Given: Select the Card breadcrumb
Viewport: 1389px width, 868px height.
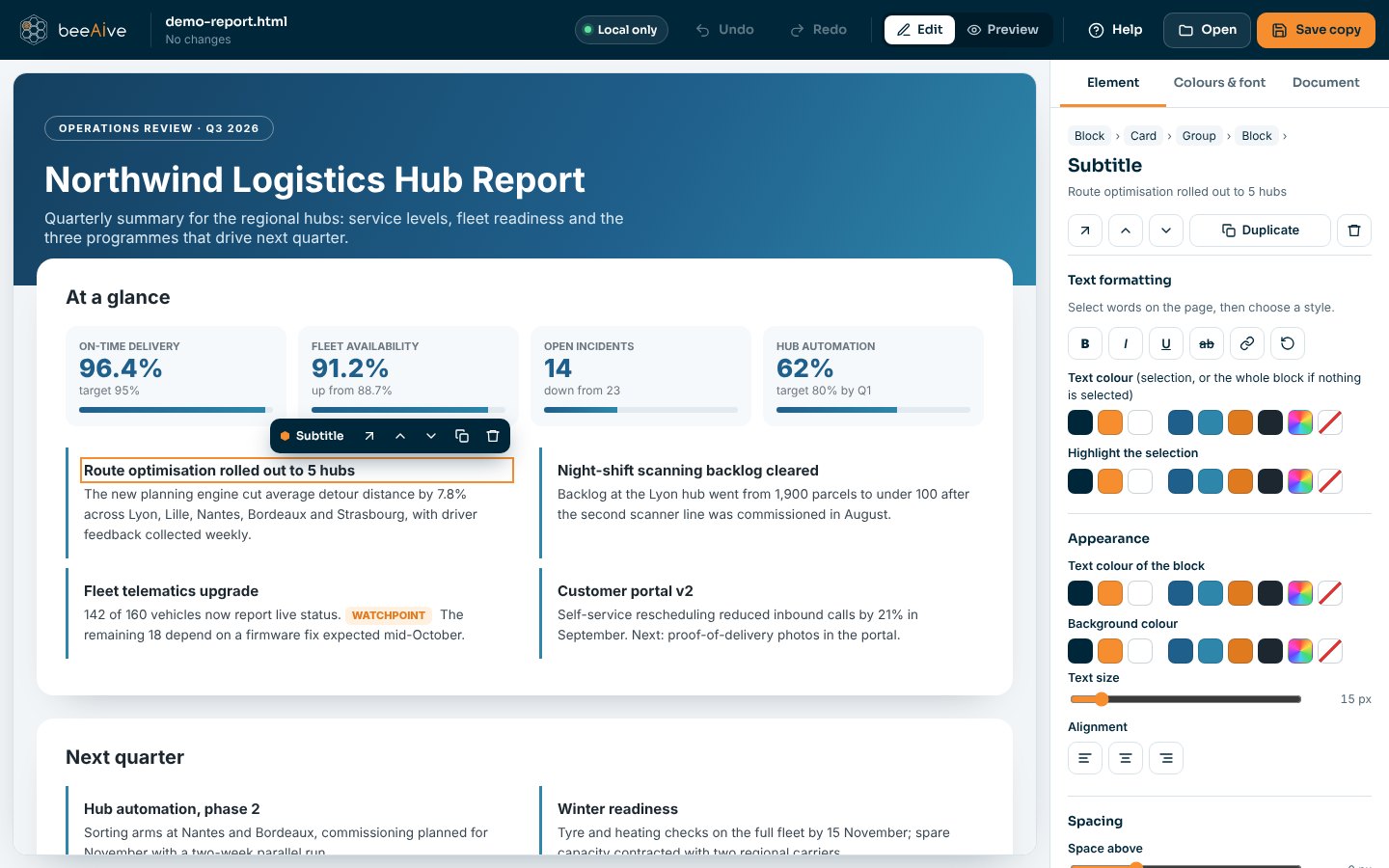Looking at the screenshot, I should tap(1143, 136).
